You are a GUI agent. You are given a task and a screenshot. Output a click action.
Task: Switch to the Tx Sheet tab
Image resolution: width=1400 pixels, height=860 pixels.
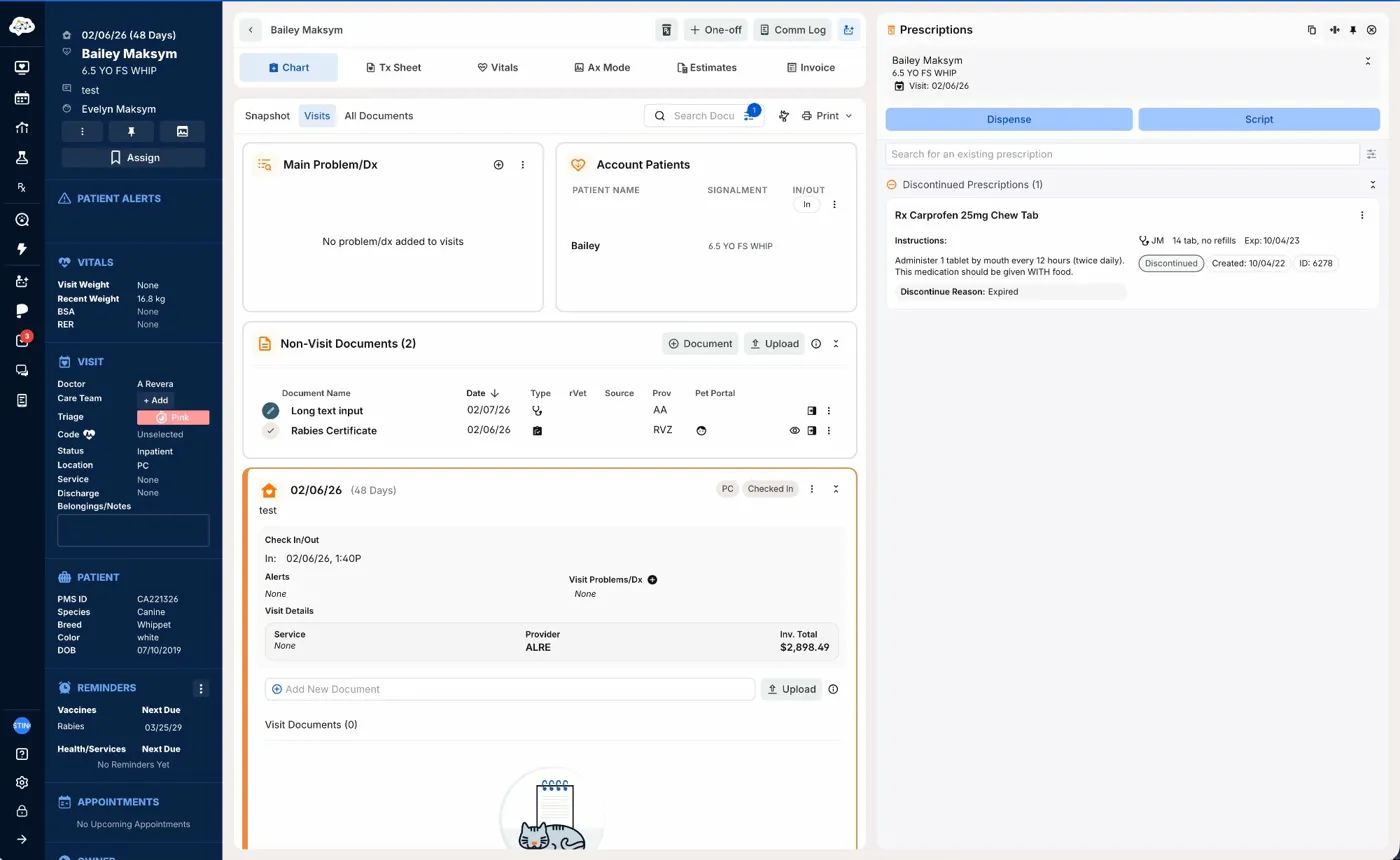[x=392, y=67]
